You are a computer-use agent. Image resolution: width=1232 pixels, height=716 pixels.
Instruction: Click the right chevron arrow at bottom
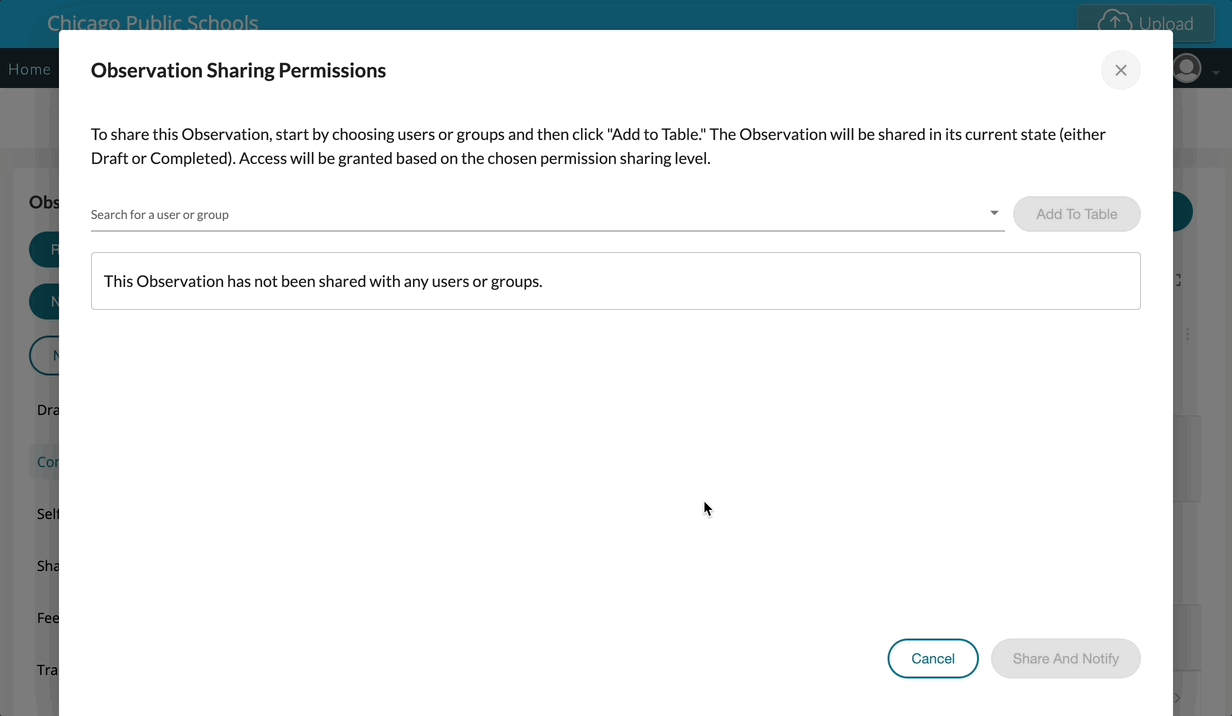(x=1177, y=697)
